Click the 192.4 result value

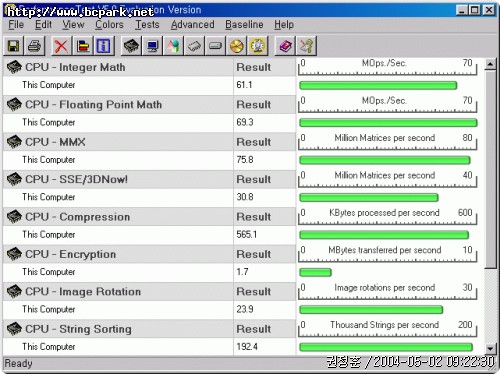(x=247, y=346)
